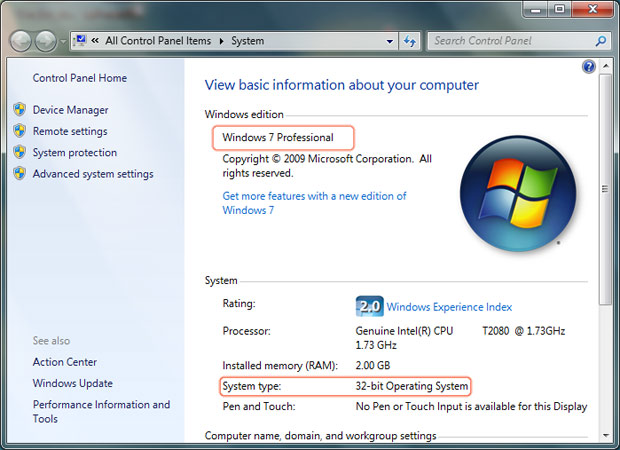This screenshot has height=450, width=620.
Task: Open the recent pages dropdown arrow
Action: (63, 42)
